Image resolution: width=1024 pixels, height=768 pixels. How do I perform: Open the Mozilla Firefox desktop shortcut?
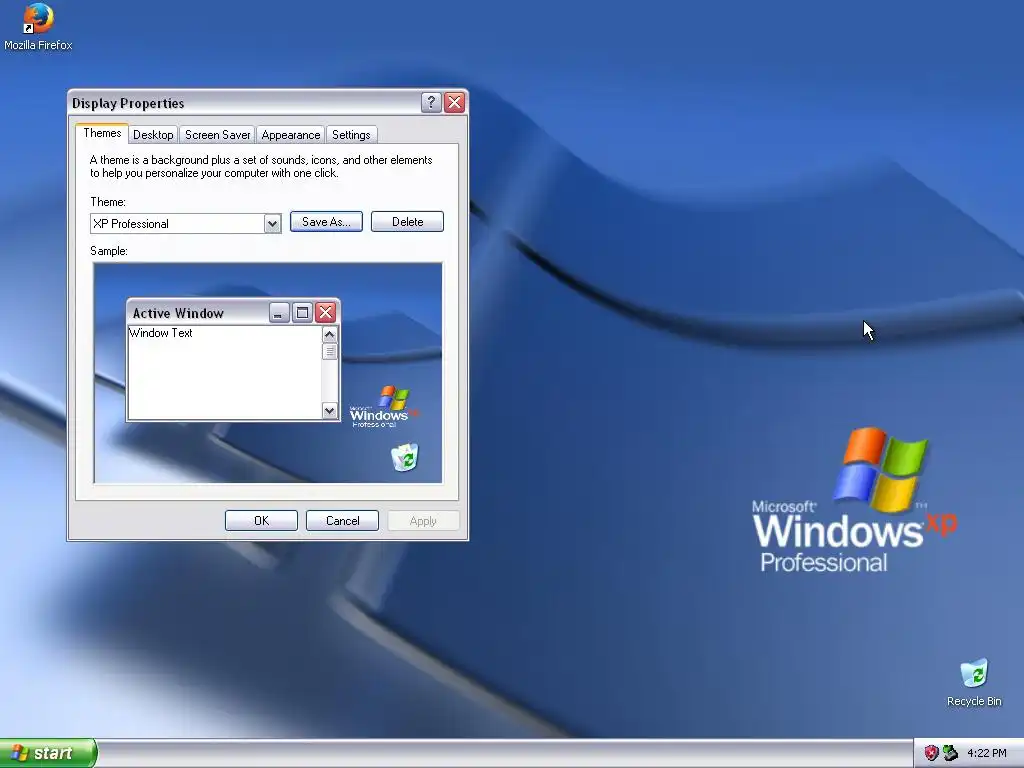(x=38, y=27)
